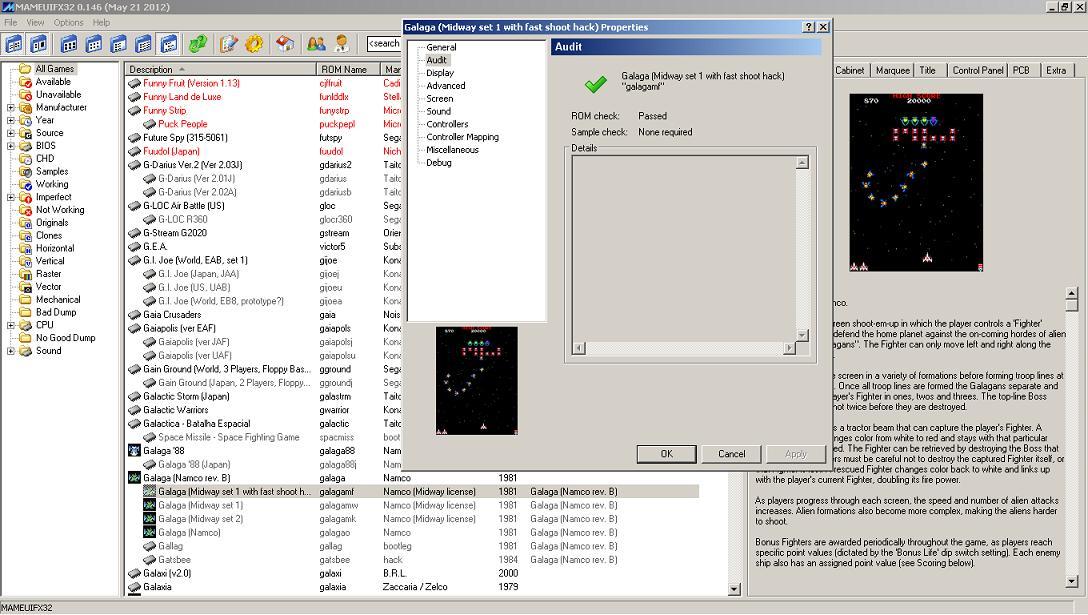Click the game list scrollbar down arrow
The height and width of the screenshot is (615, 1088).
[734, 590]
